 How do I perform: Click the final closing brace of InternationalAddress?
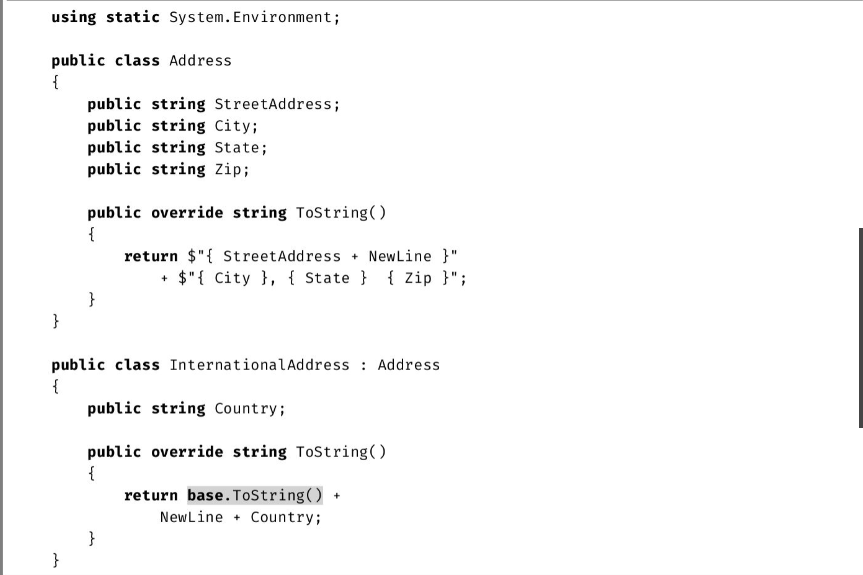[56, 560]
